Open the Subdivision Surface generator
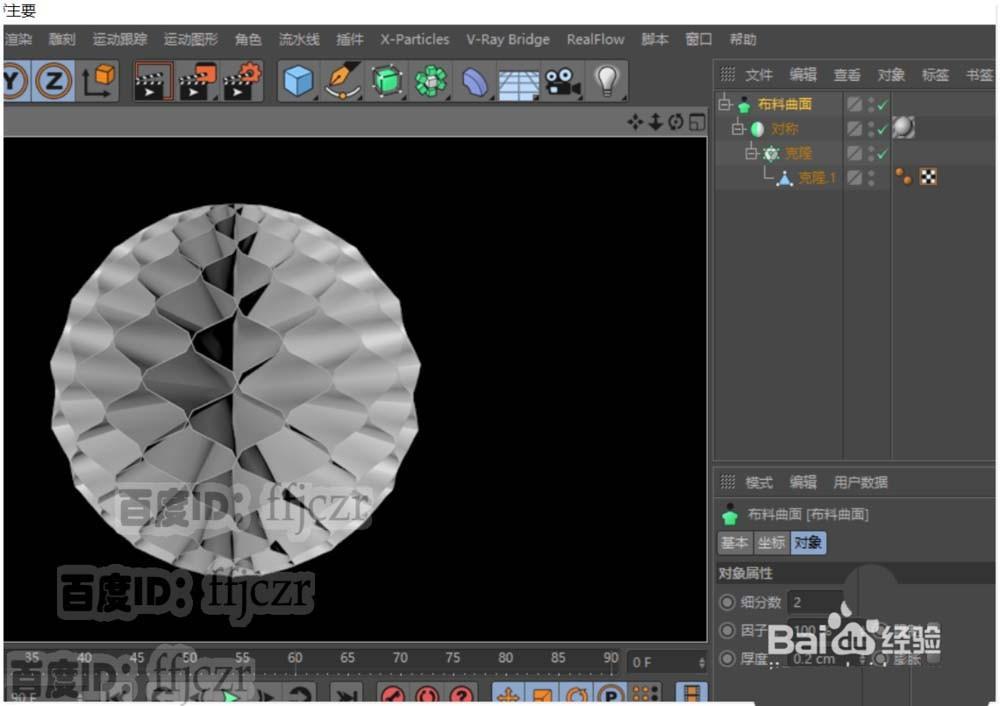Image resolution: width=1000 pixels, height=706 pixels. point(387,81)
